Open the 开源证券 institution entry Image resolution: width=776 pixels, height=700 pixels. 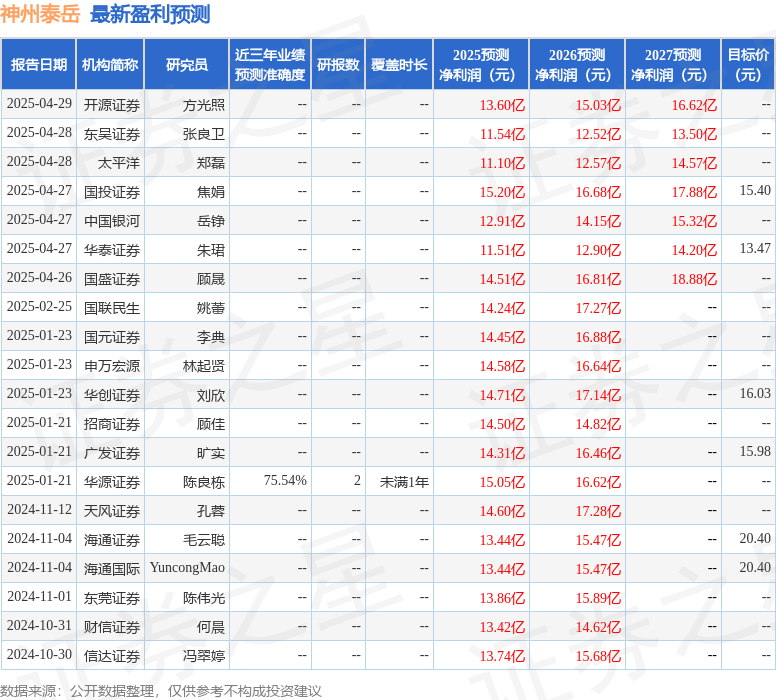click(x=112, y=105)
